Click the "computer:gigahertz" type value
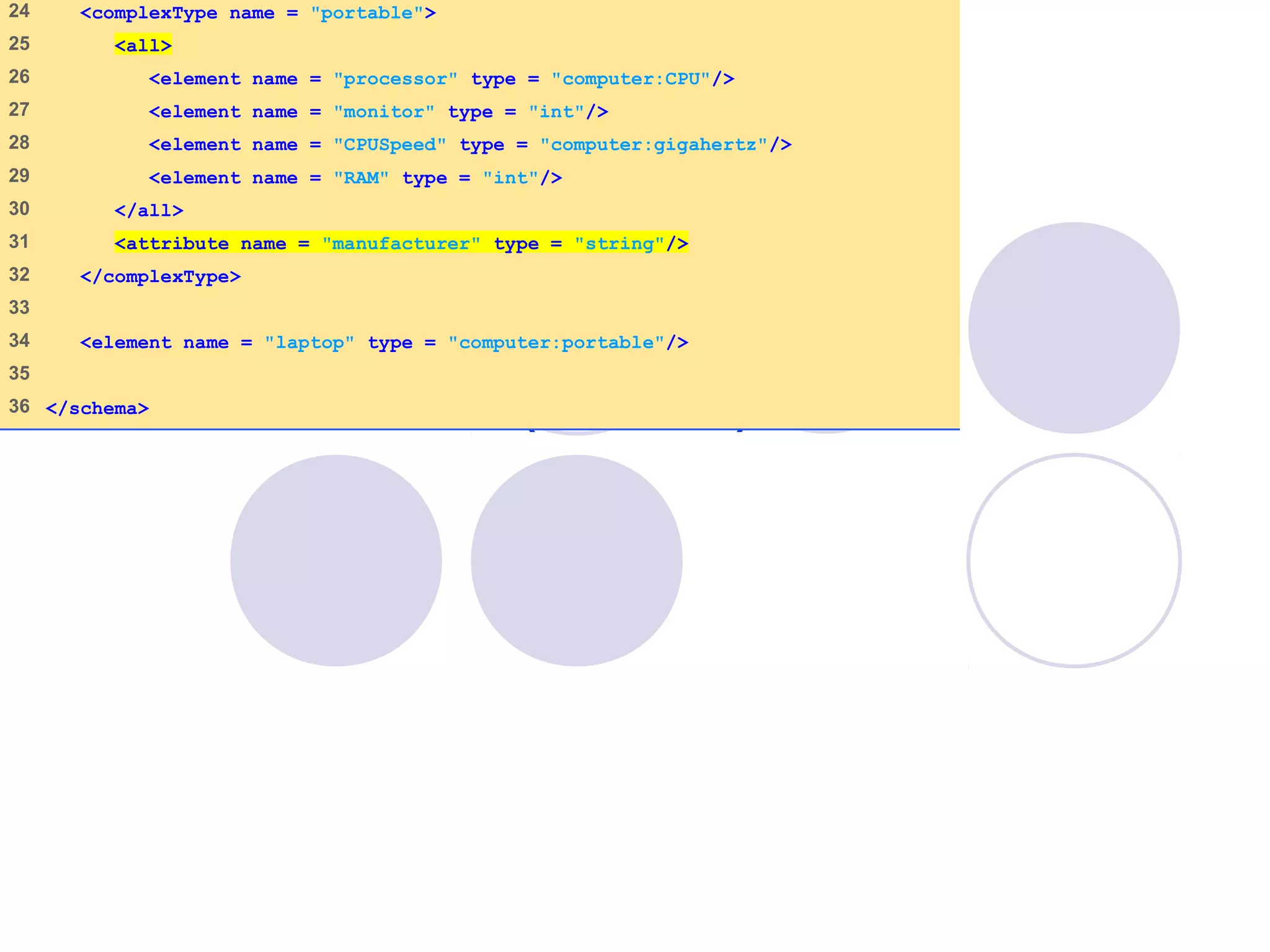The width and height of the screenshot is (1270, 952). [654, 145]
